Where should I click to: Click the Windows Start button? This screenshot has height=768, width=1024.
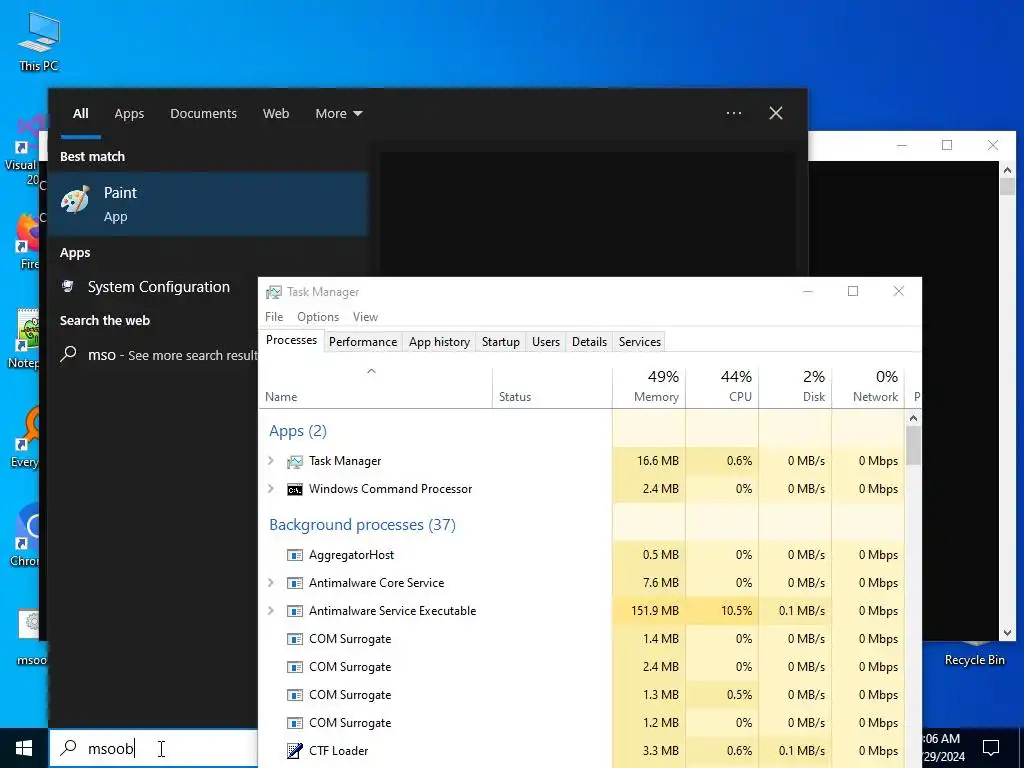24,748
